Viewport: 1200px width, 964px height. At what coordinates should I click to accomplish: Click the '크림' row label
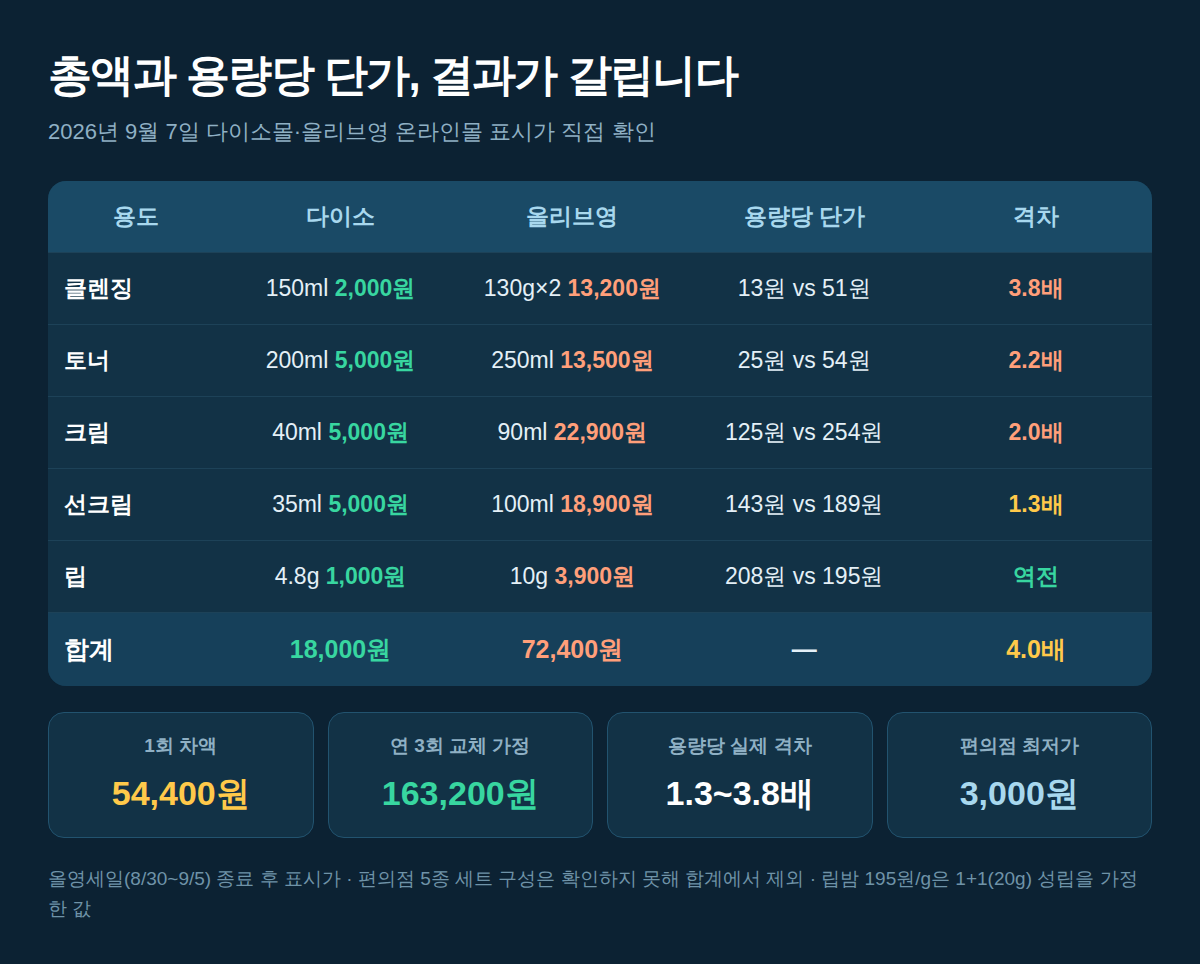(87, 433)
